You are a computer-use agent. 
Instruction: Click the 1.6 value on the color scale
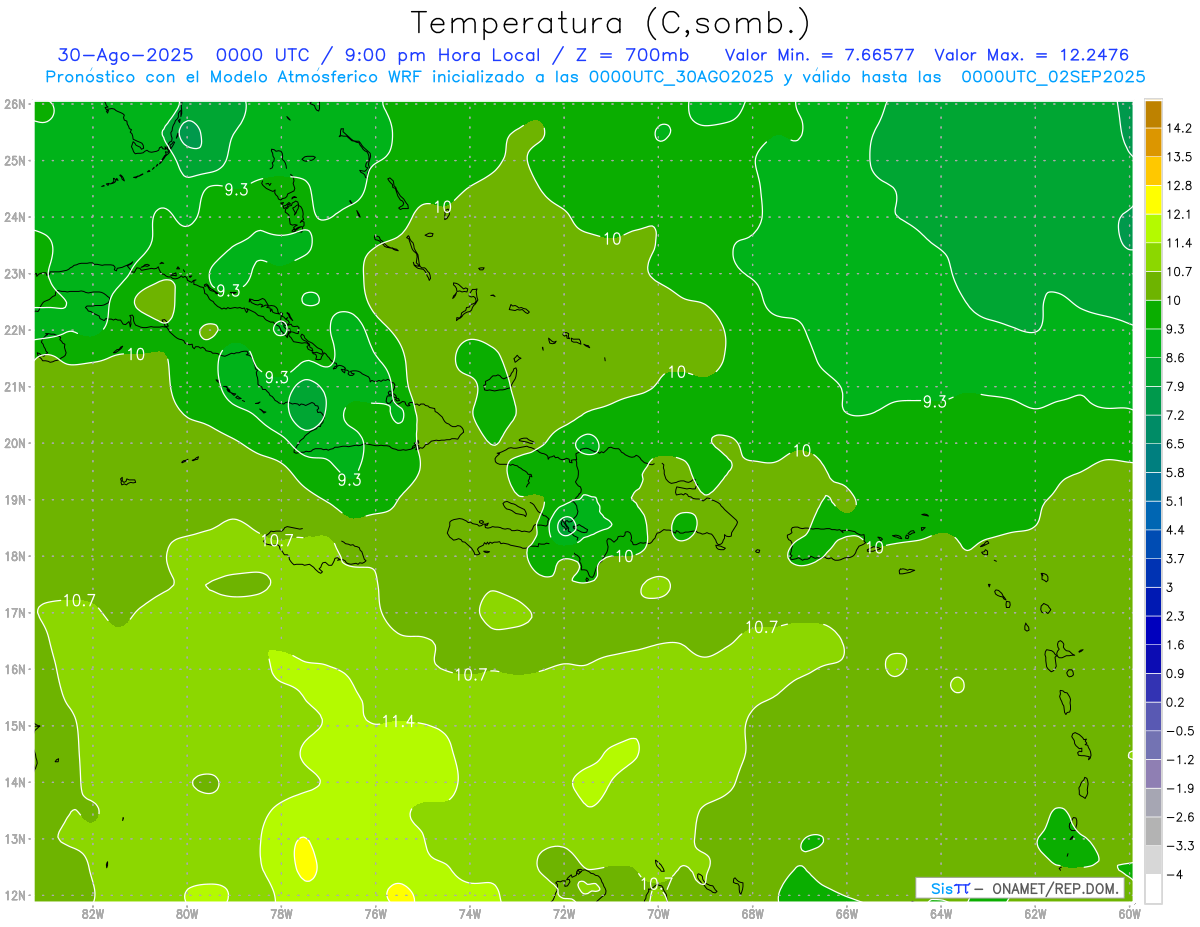[1176, 645]
